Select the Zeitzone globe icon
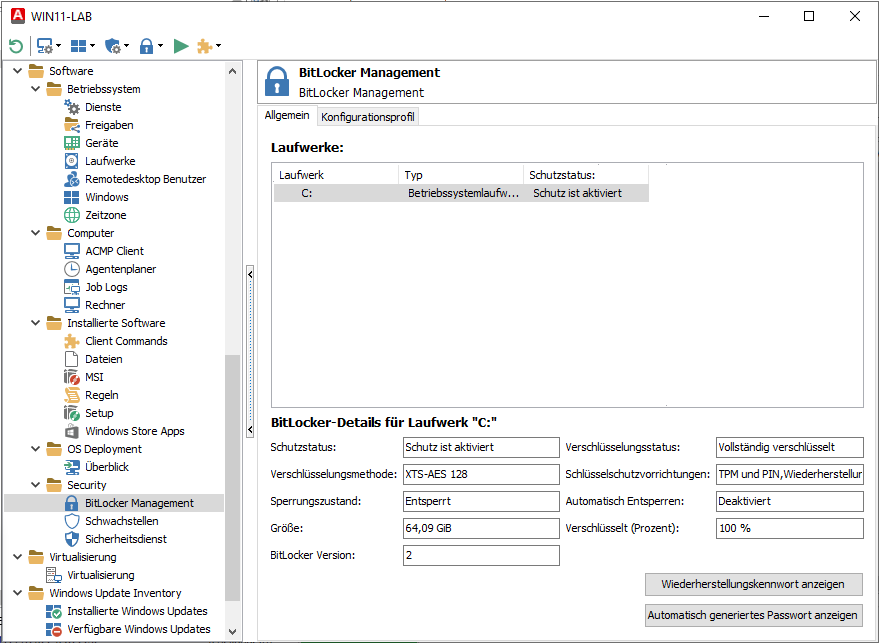Screen dimensions: 879x643 72,215
